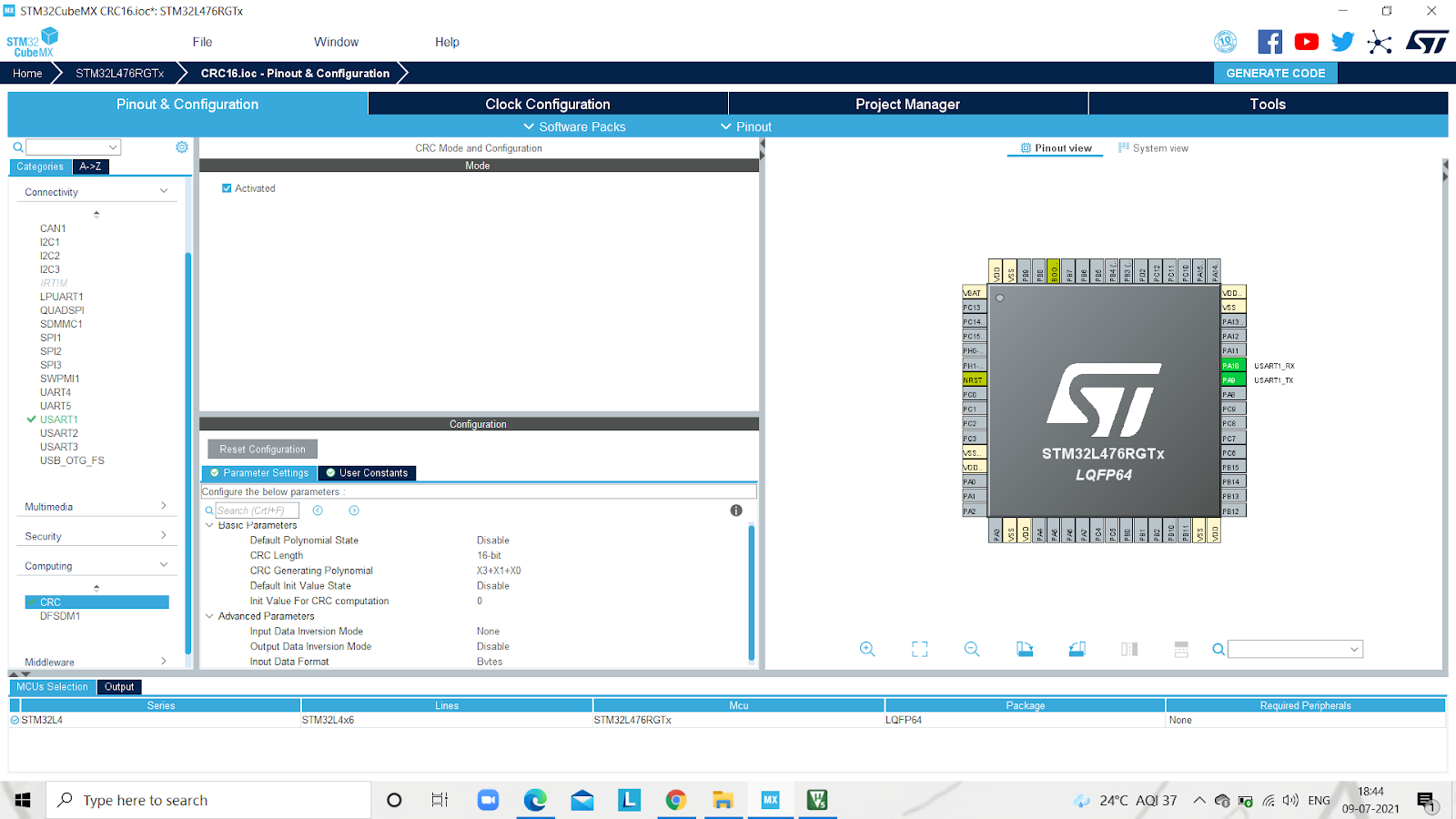
Task: Open the User Constants tab
Action: (x=367, y=473)
